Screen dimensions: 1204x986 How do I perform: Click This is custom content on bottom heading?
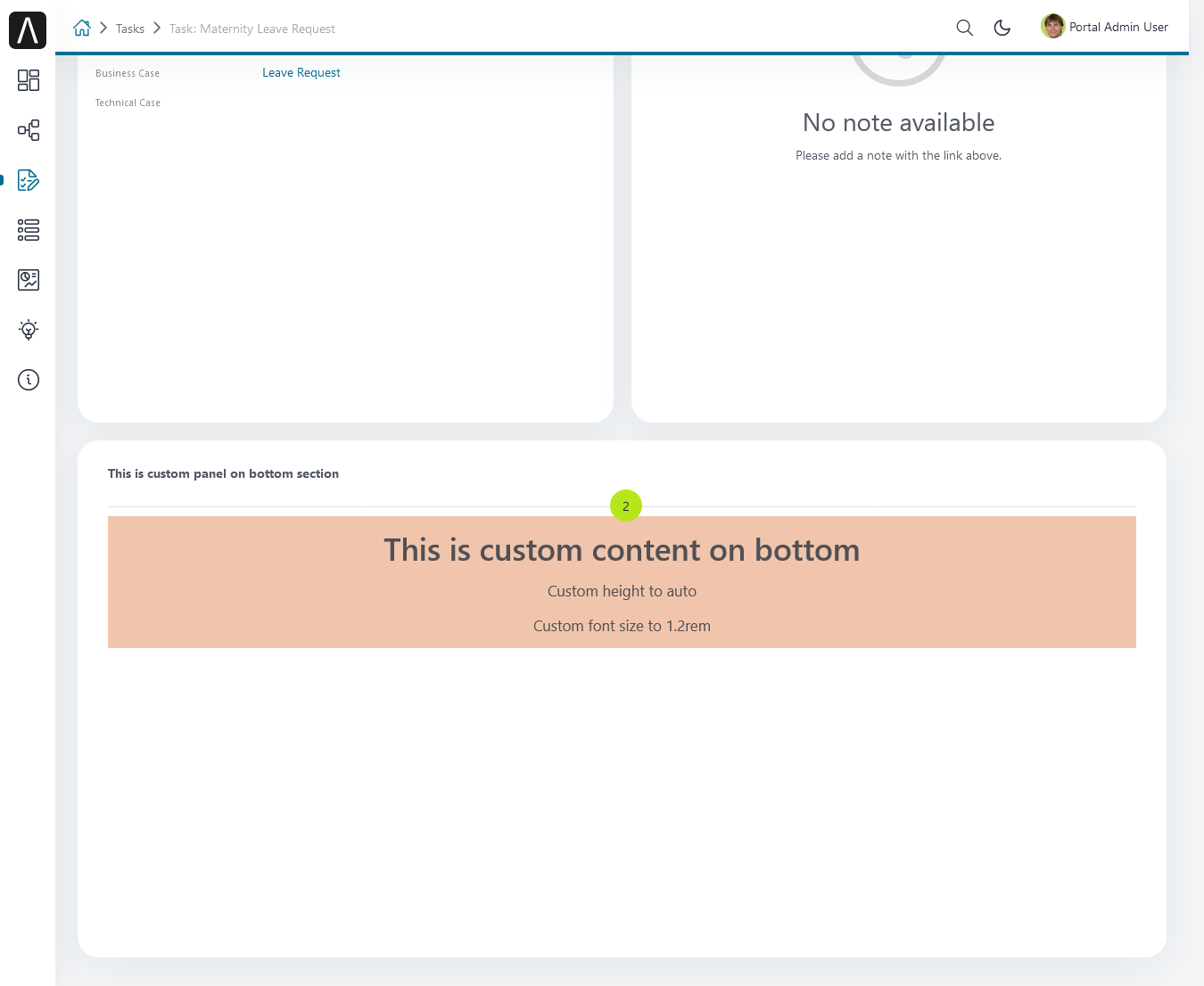(x=622, y=550)
